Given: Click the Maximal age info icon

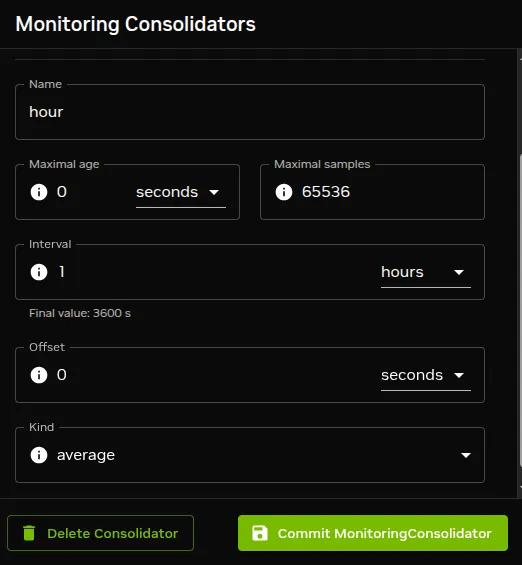Looking at the screenshot, I should (x=39, y=192).
